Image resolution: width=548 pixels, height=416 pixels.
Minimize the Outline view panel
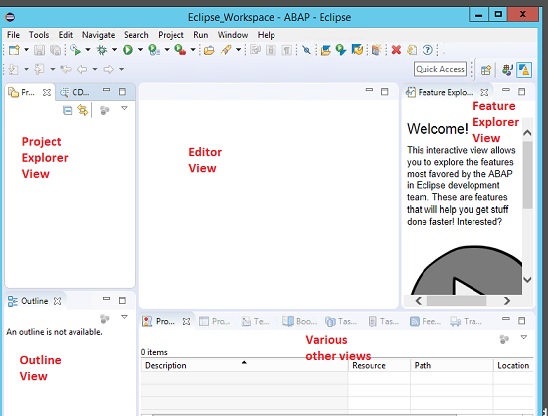coord(107,299)
